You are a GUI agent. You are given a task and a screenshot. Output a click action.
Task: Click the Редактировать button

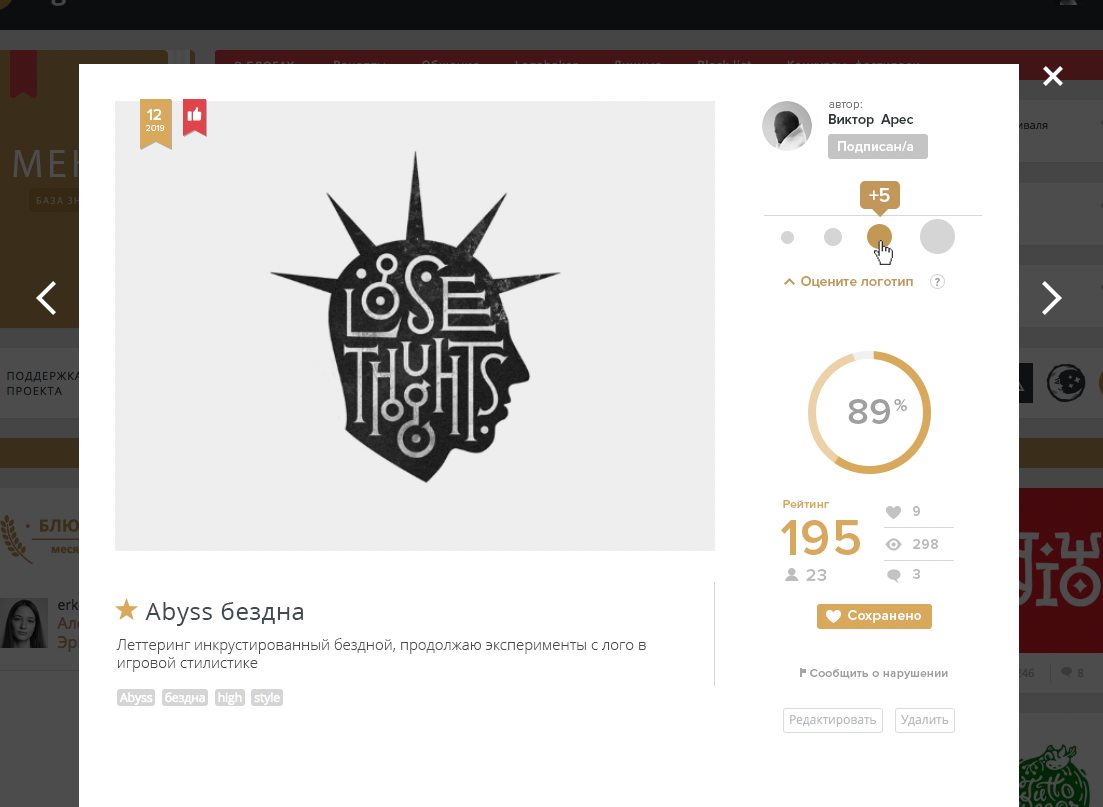832,720
